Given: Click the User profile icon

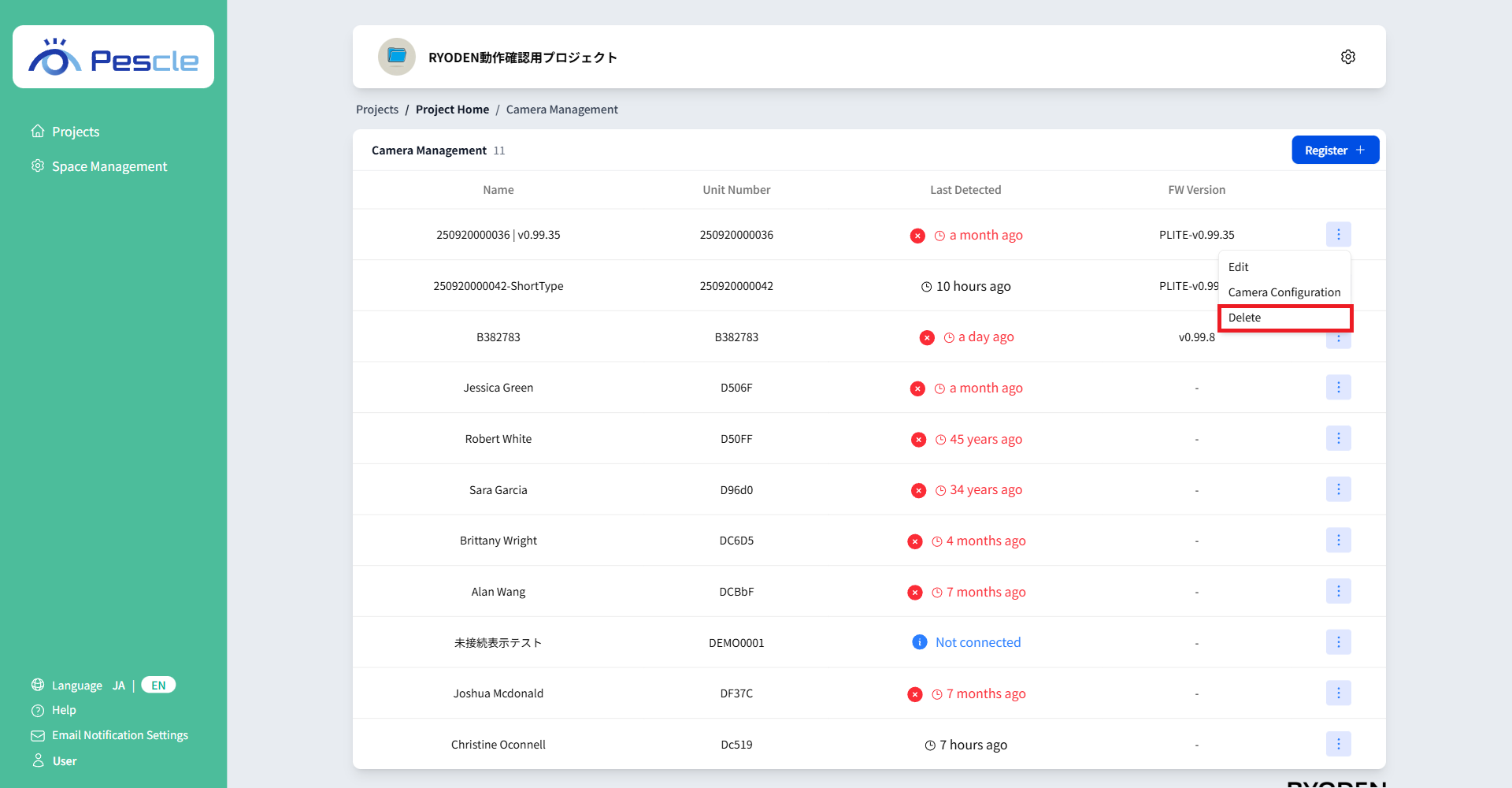Looking at the screenshot, I should 38,760.
